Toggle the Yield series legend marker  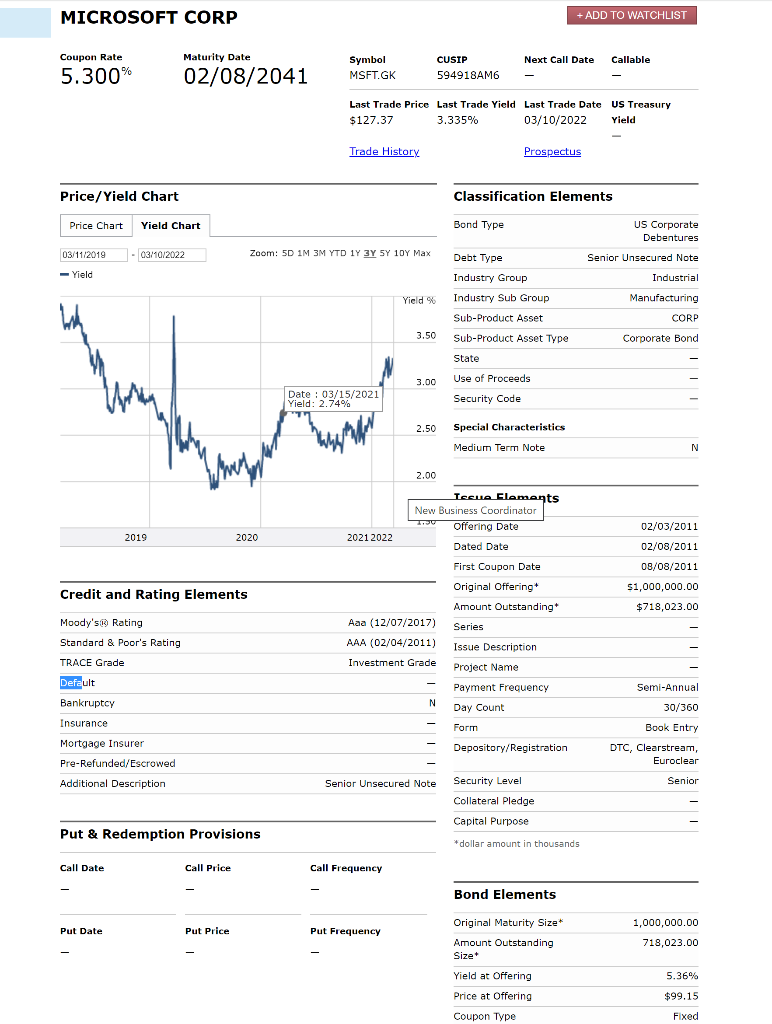(66, 274)
